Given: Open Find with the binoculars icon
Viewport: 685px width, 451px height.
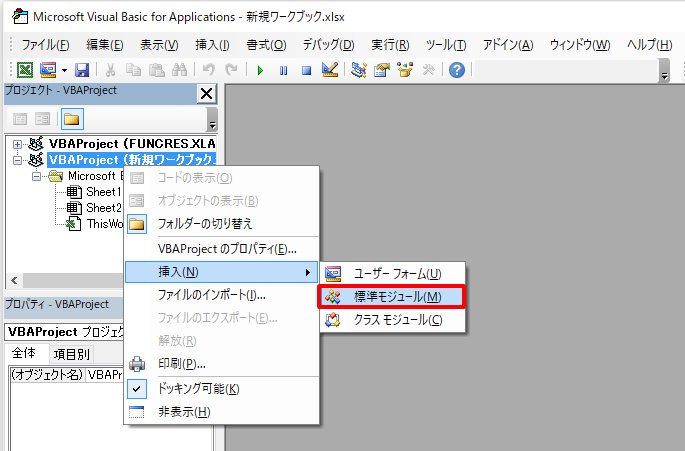Looking at the screenshot, I should point(180,70).
